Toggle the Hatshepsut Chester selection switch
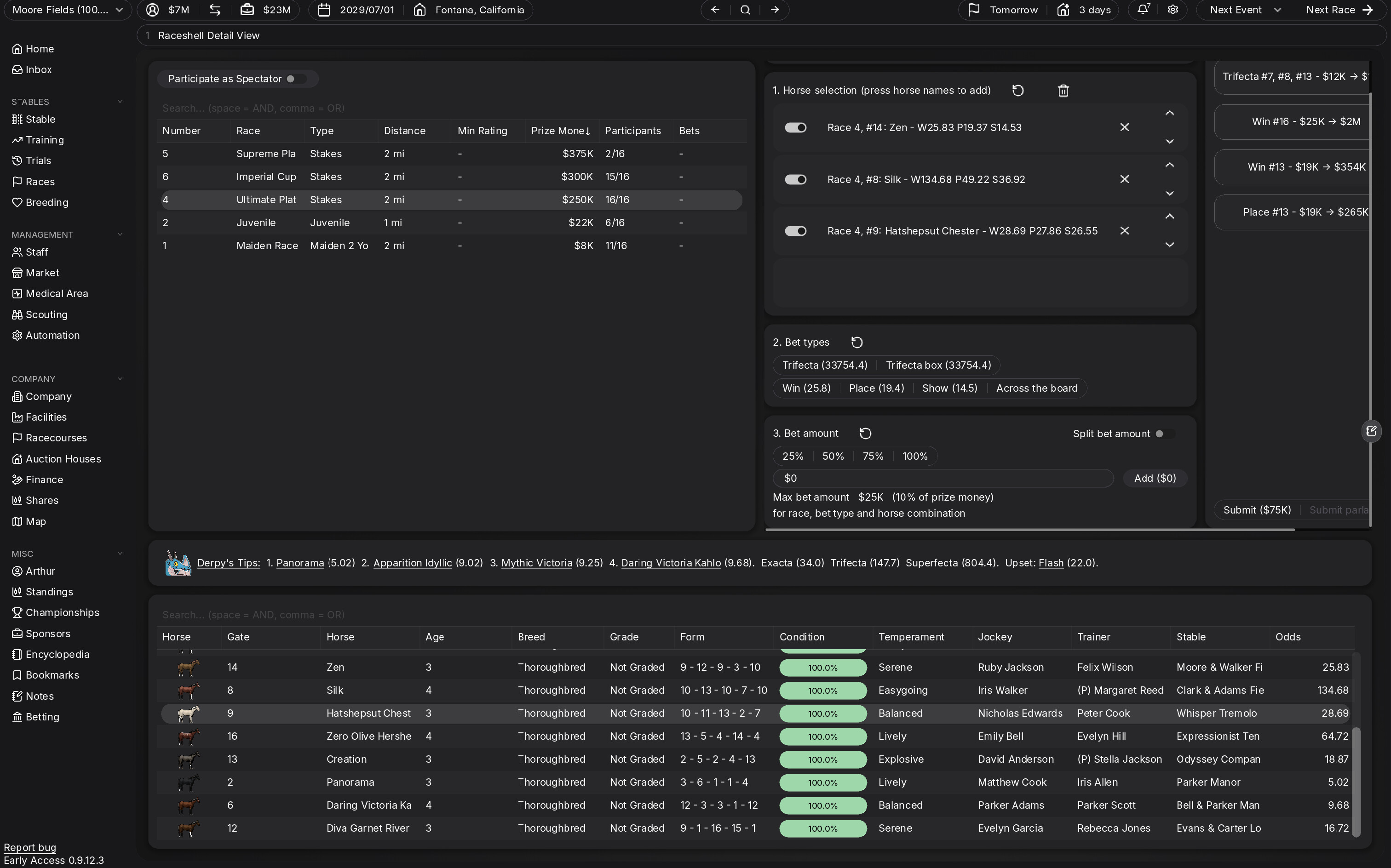The image size is (1391, 868). point(795,231)
